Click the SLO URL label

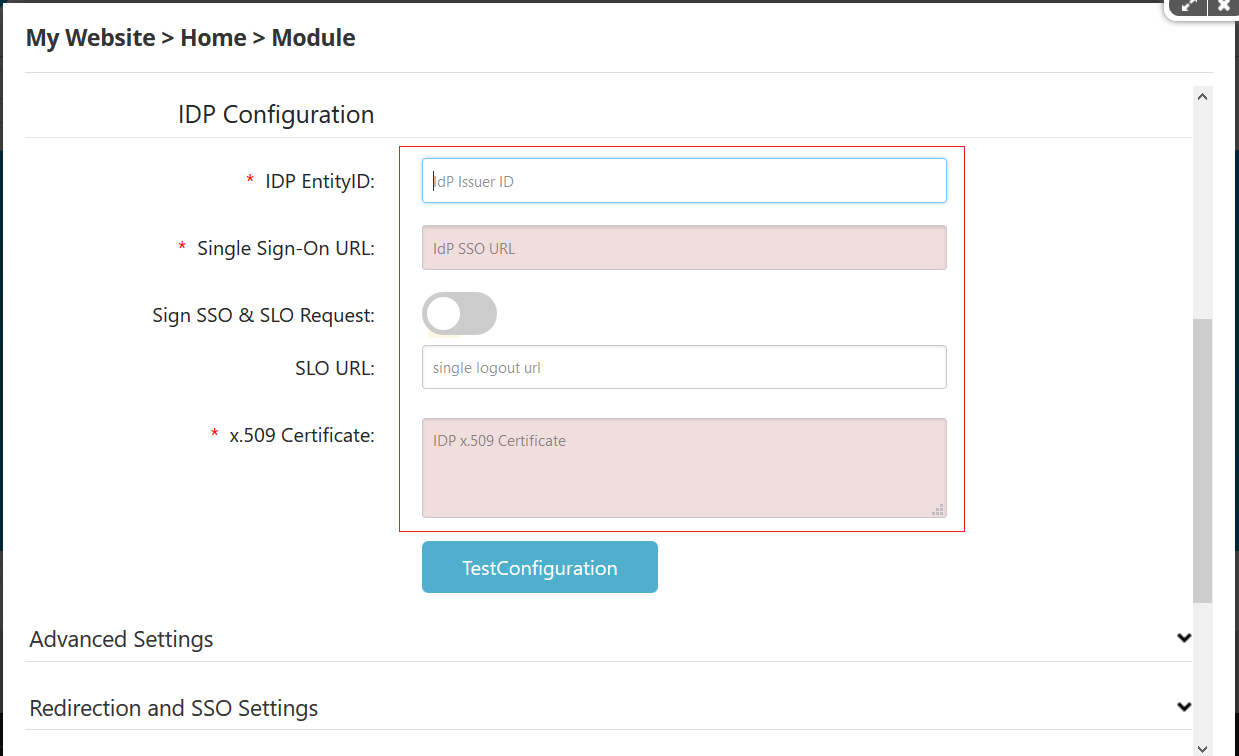coord(335,368)
